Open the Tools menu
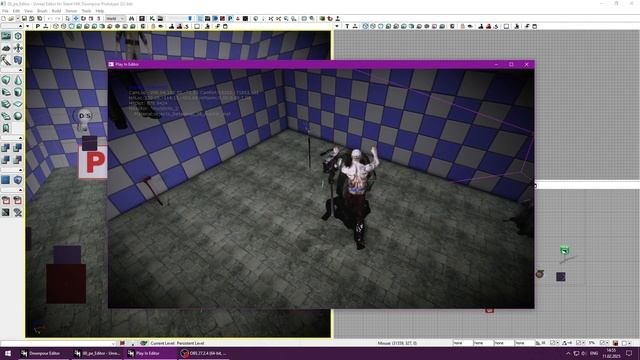Image resolution: width=640 pixels, height=360 pixels. point(86,11)
